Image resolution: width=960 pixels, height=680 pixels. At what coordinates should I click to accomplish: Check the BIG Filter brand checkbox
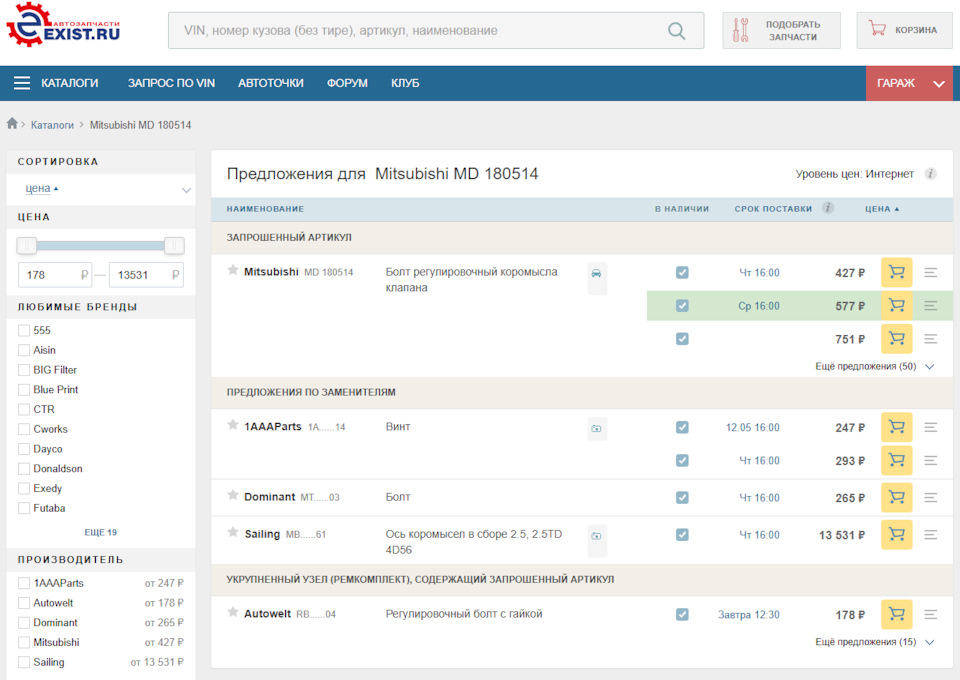point(24,370)
